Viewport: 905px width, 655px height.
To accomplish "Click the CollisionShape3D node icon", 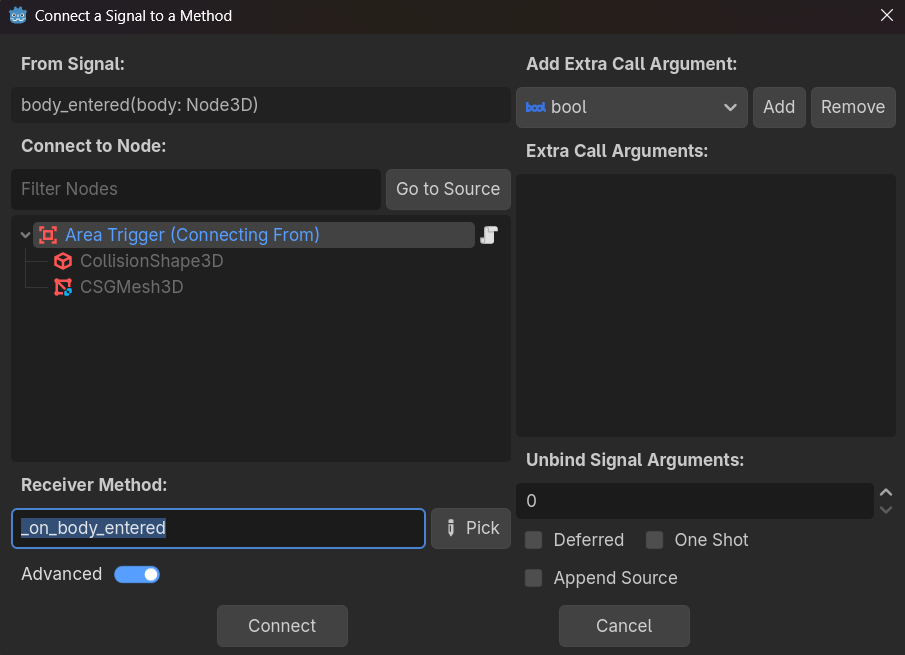I will tap(63, 261).
